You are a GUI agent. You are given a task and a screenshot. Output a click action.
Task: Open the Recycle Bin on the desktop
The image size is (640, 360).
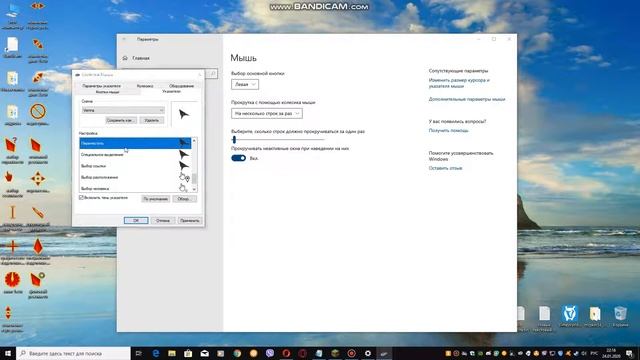pos(620,317)
